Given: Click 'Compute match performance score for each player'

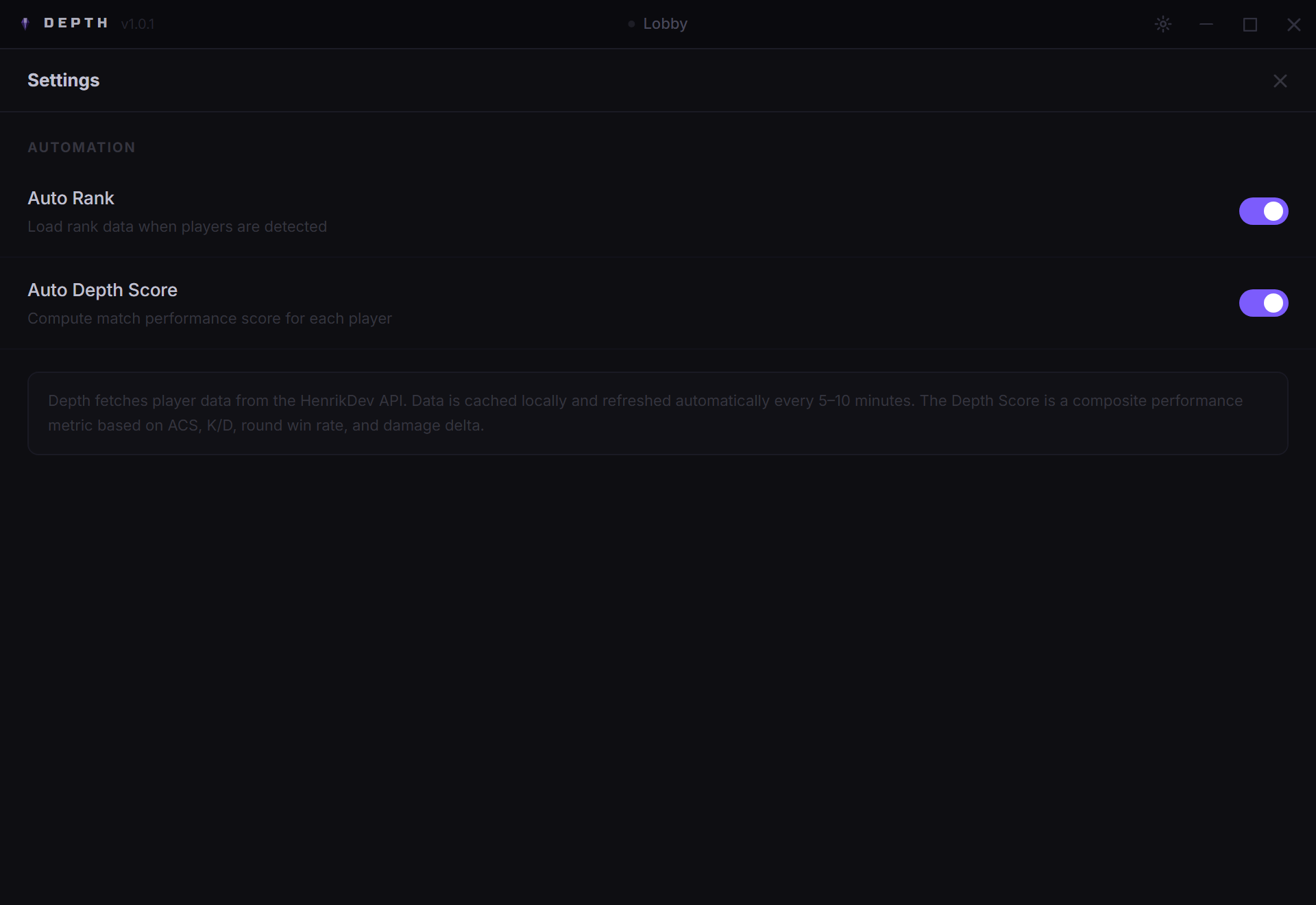Looking at the screenshot, I should tap(210, 318).
